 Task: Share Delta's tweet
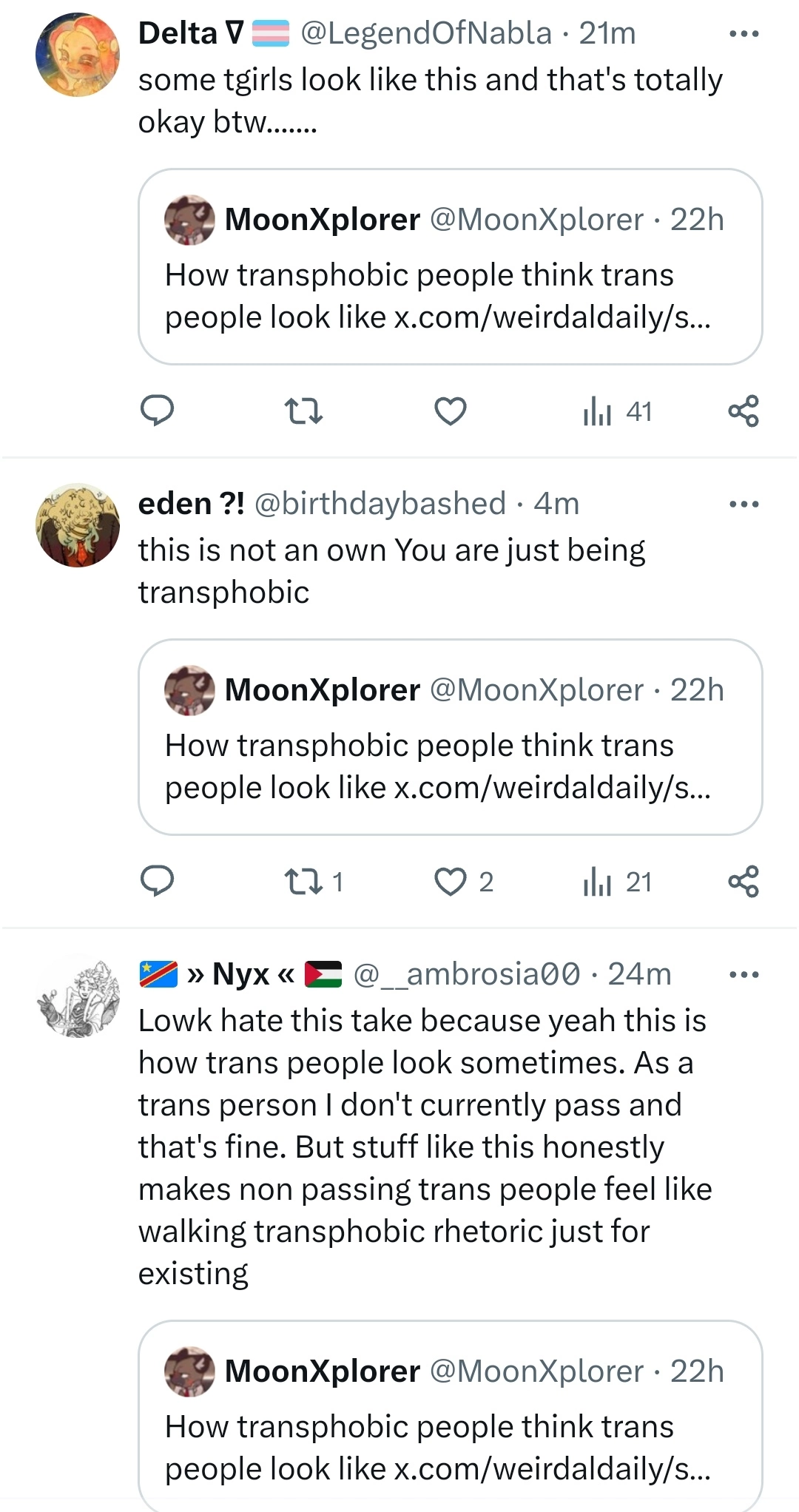pyautogui.click(x=744, y=411)
